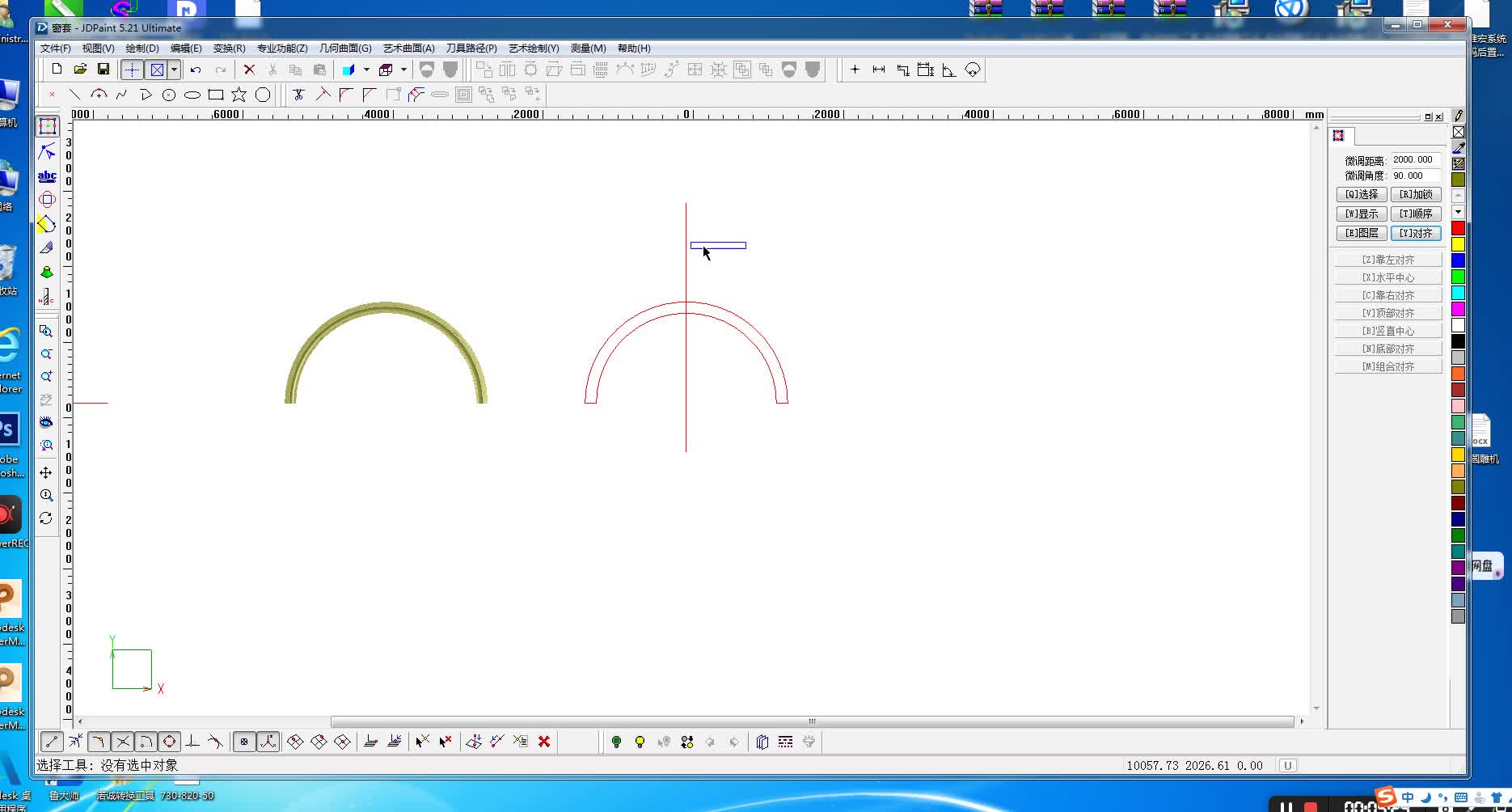
Task: Toggle the quadrant circle snap button
Action: 169,742
